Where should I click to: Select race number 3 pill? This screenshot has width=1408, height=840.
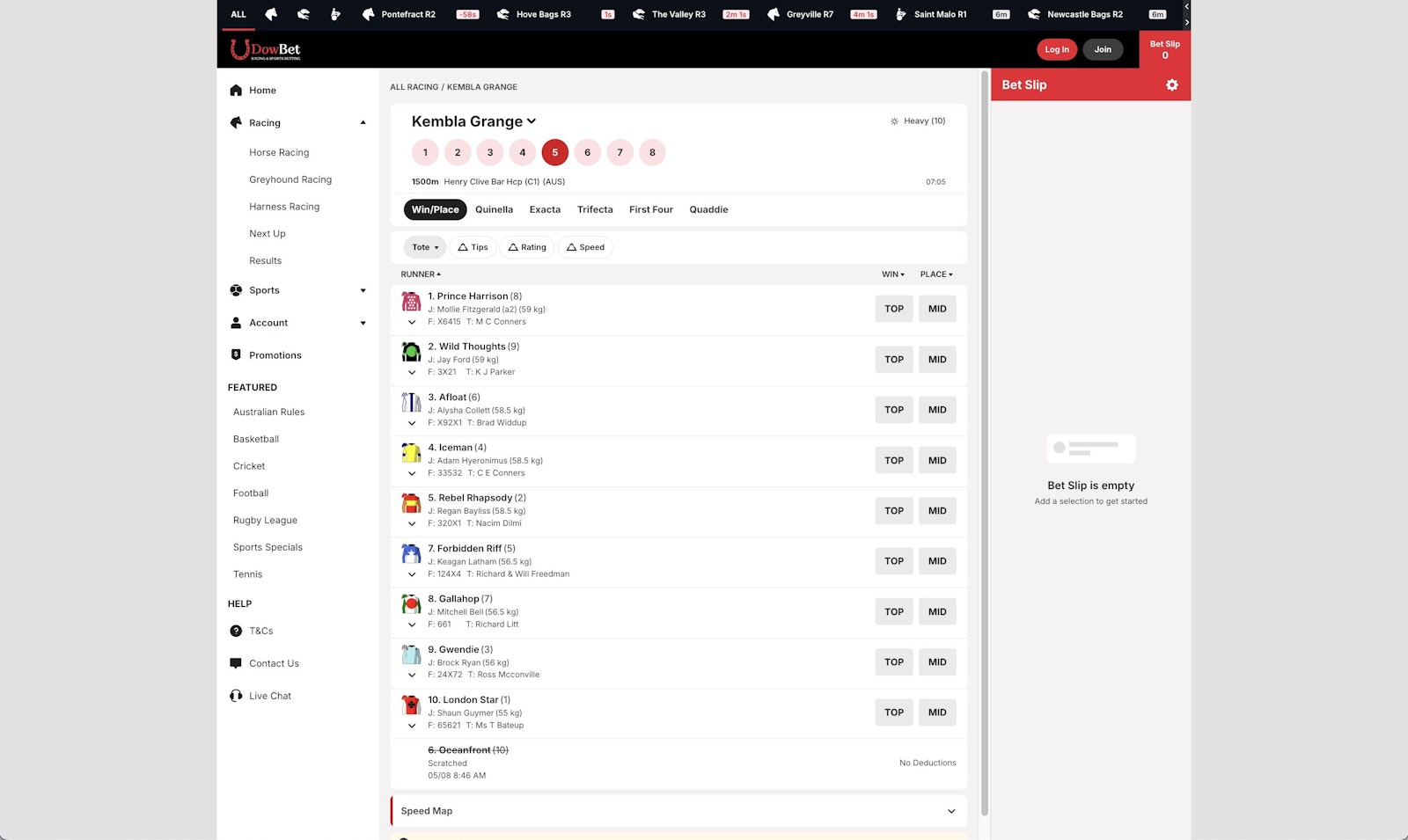(x=489, y=152)
